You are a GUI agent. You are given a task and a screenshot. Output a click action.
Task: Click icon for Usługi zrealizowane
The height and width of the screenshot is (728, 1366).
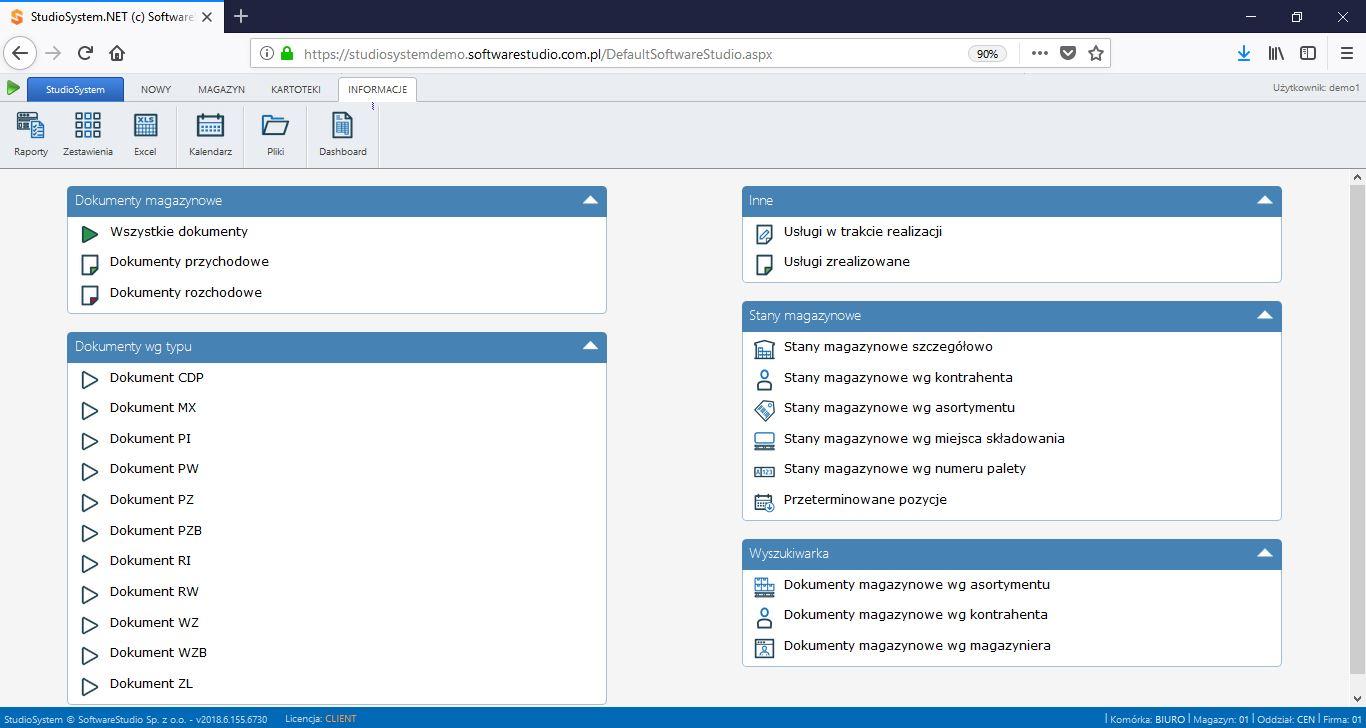pos(764,264)
